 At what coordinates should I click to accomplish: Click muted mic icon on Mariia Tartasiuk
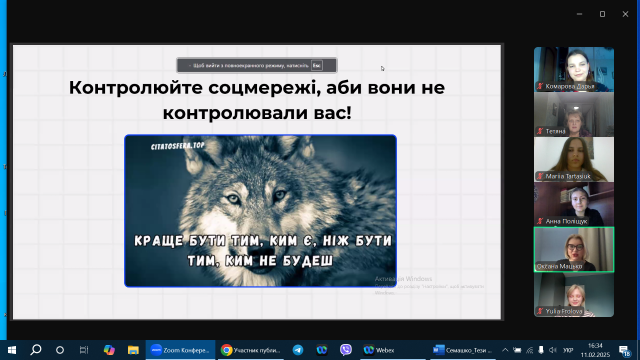[540, 176]
